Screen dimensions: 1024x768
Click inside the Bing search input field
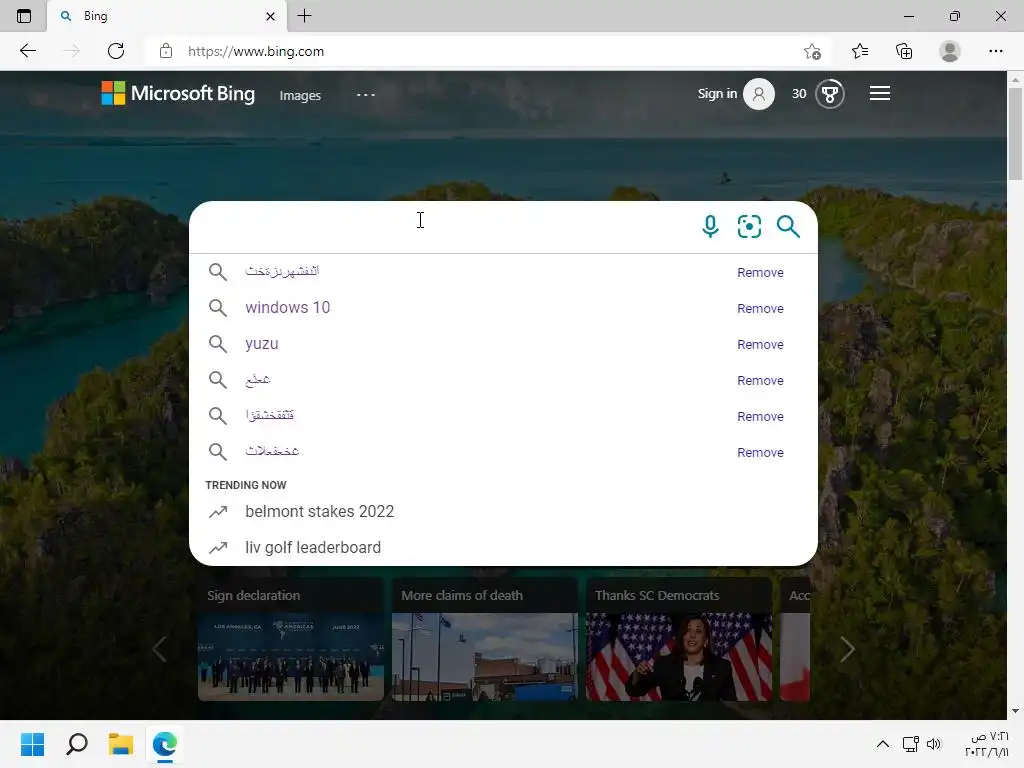pos(444,227)
